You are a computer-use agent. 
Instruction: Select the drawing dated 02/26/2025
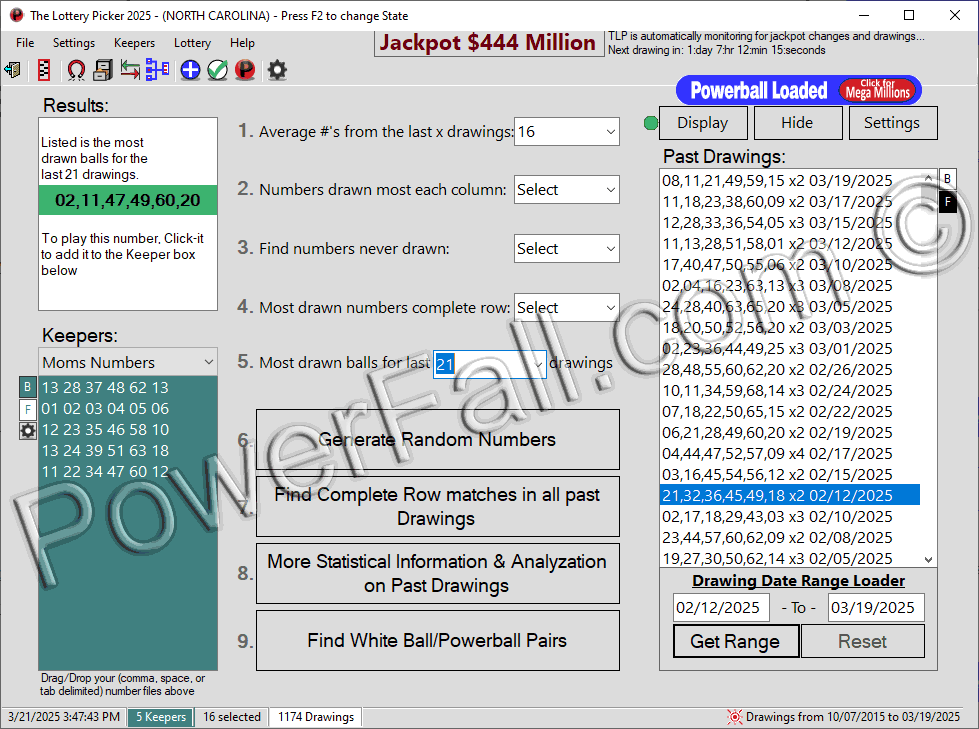pos(790,369)
